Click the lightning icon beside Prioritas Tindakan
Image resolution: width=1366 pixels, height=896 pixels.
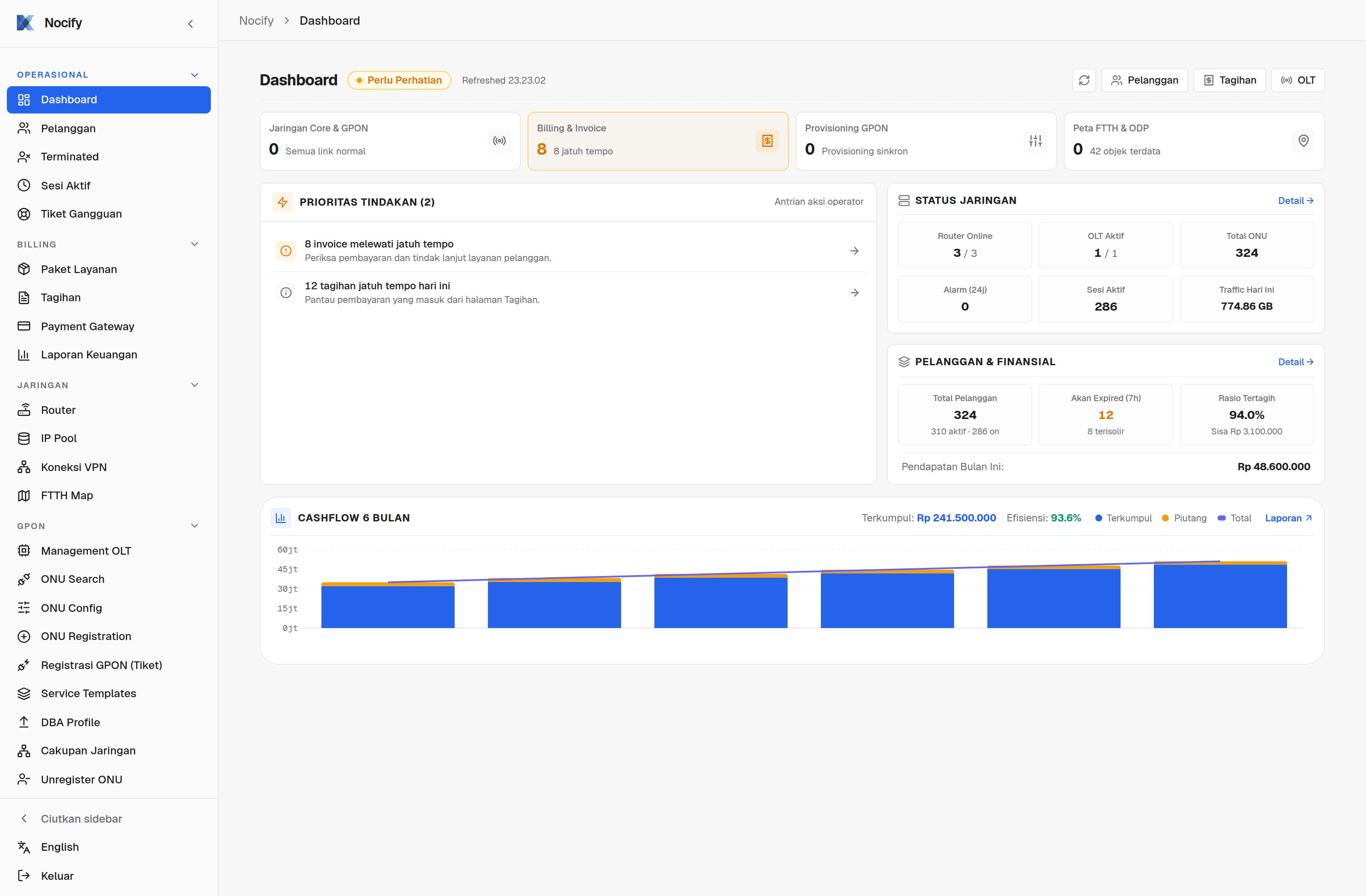click(283, 202)
